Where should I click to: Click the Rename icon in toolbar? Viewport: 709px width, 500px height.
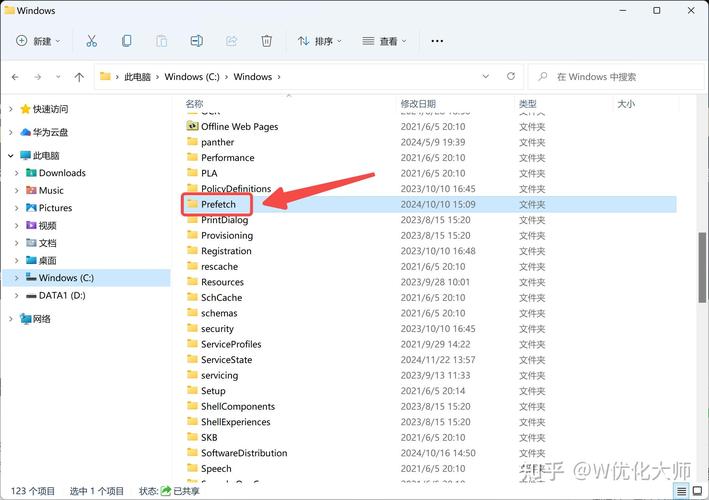[196, 41]
